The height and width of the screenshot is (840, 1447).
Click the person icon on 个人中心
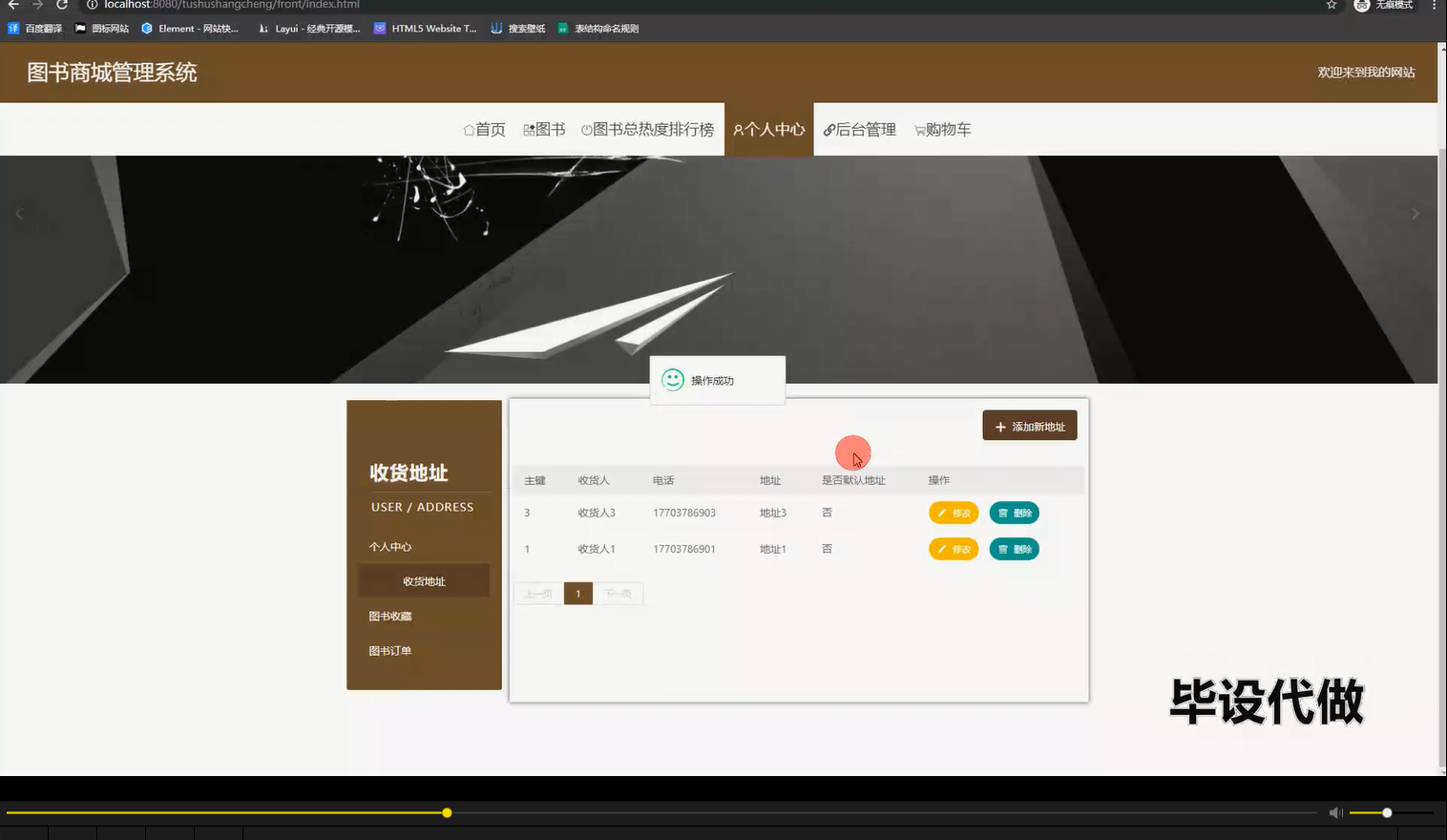(738, 129)
